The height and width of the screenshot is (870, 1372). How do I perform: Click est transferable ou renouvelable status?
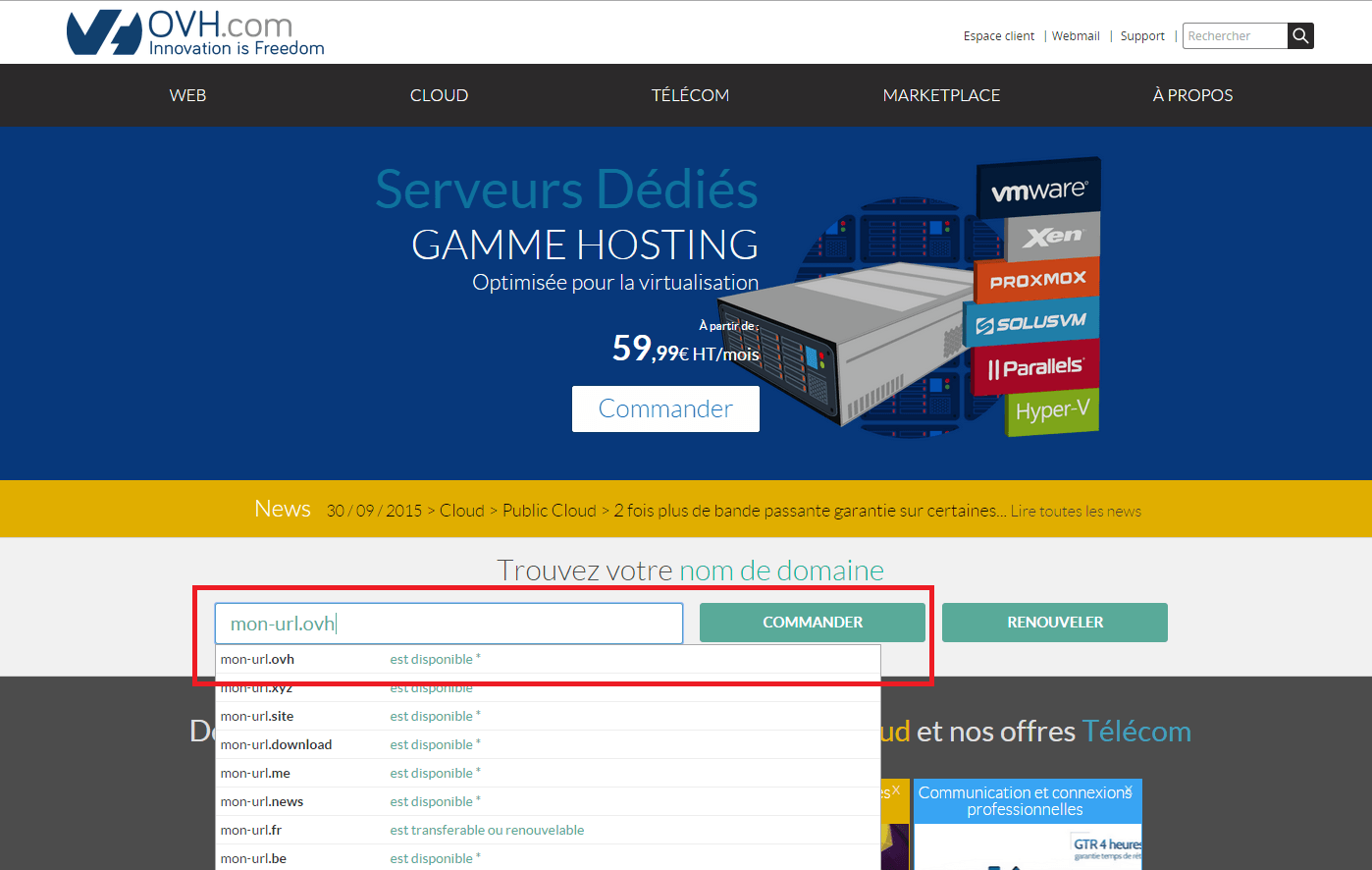pos(487,830)
